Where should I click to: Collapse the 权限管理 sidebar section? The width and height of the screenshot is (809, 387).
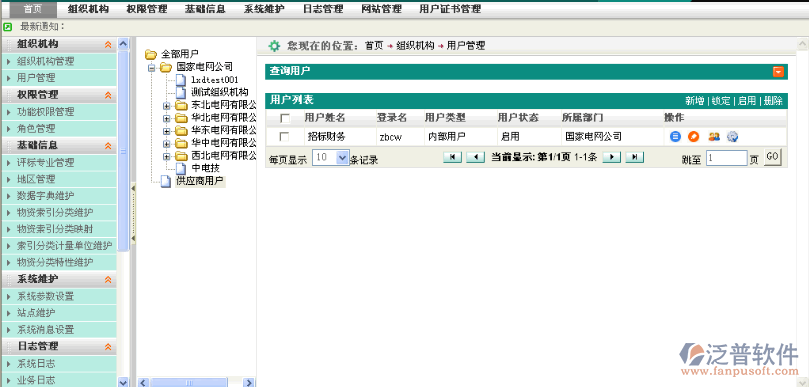click(108, 95)
